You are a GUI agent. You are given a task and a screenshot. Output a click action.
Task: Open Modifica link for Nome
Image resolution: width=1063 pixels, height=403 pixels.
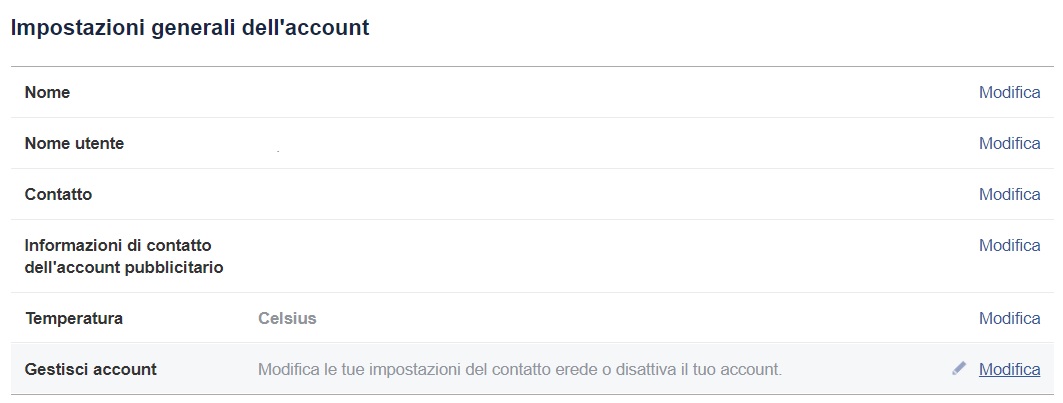pos(1009,92)
